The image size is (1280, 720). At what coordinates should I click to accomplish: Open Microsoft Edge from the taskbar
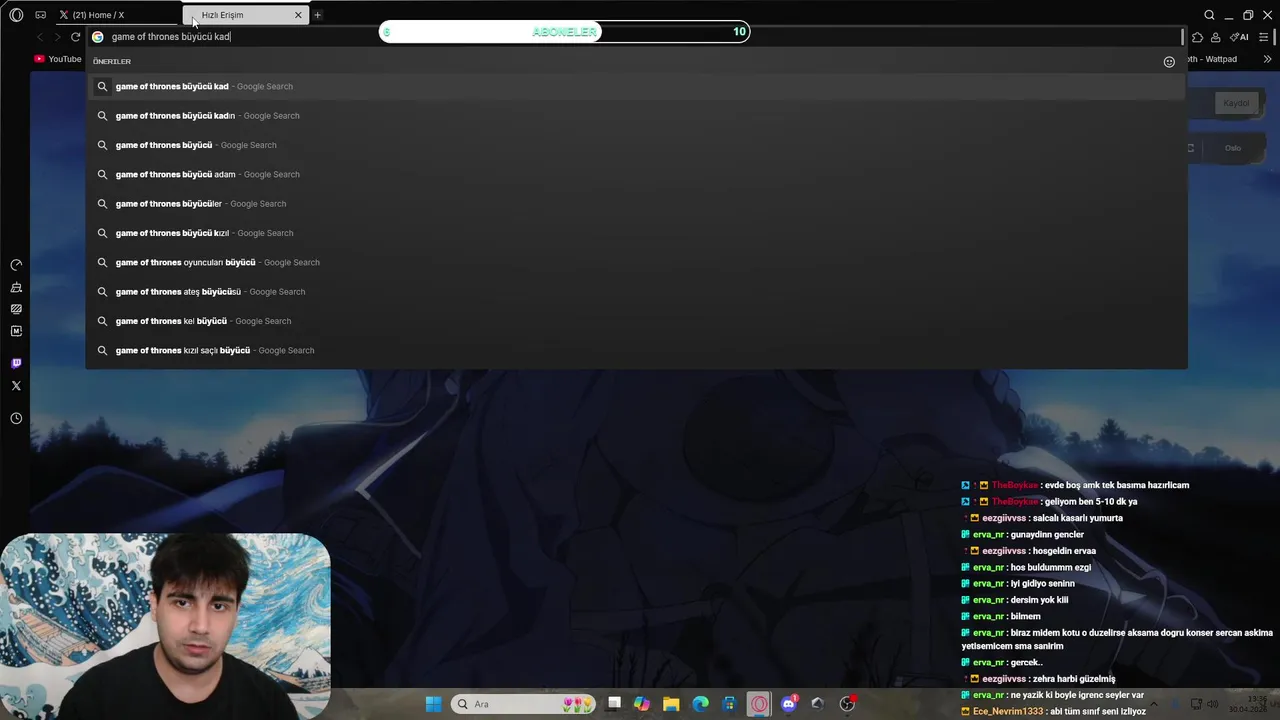(701, 704)
